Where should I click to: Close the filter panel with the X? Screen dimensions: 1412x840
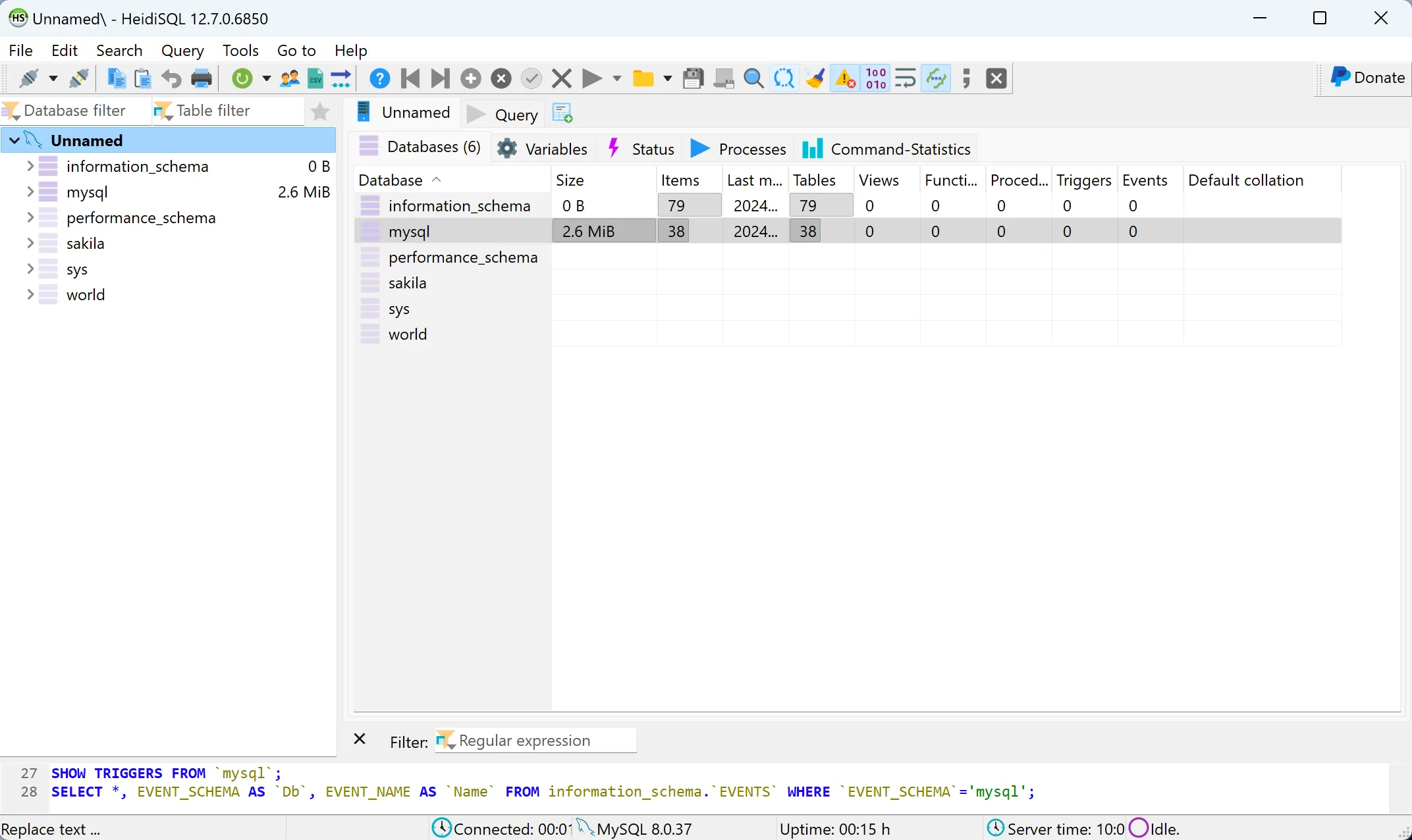tap(360, 739)
